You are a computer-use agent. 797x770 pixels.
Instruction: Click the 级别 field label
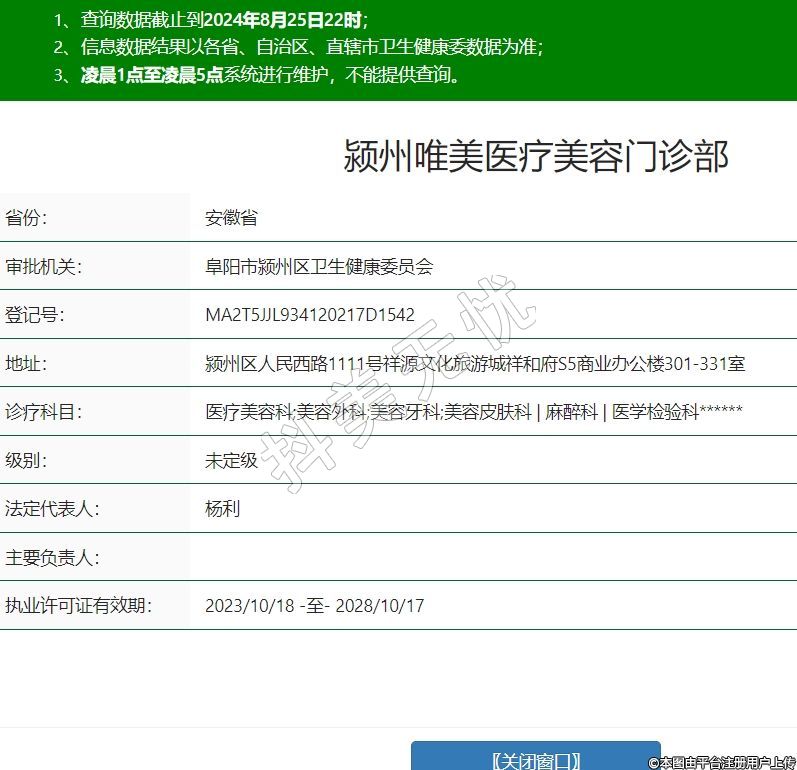[27, 461]
